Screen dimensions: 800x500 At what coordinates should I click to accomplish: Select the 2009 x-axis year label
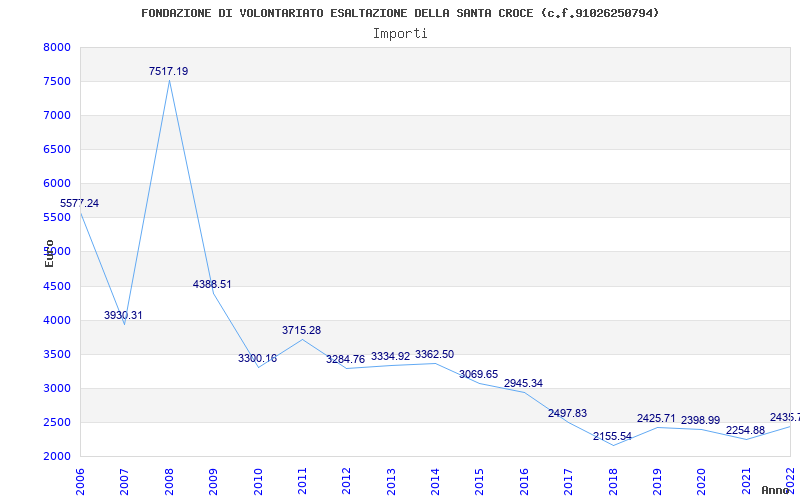[x=213, y=481]
